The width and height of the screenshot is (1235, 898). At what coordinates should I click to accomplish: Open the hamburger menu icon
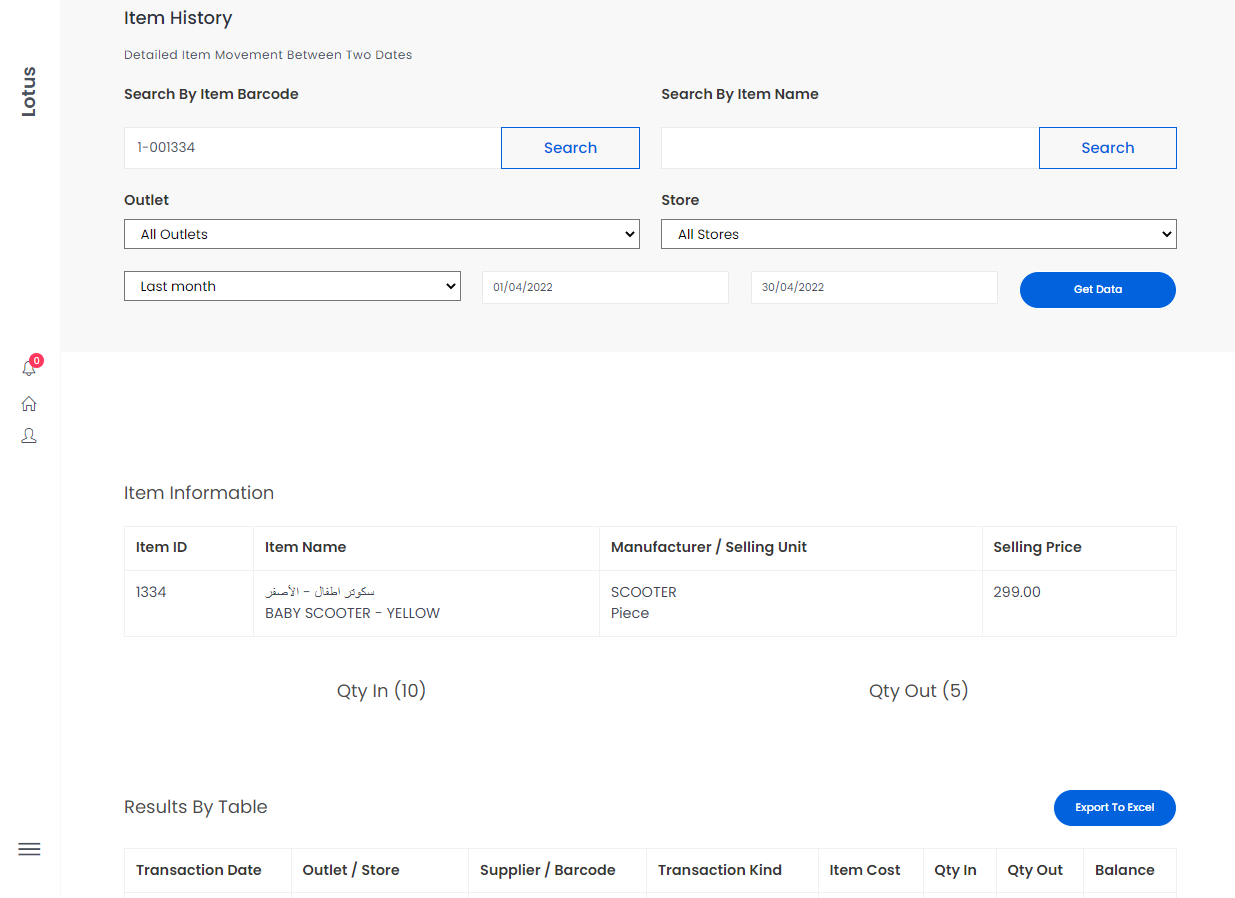(29, 850)
